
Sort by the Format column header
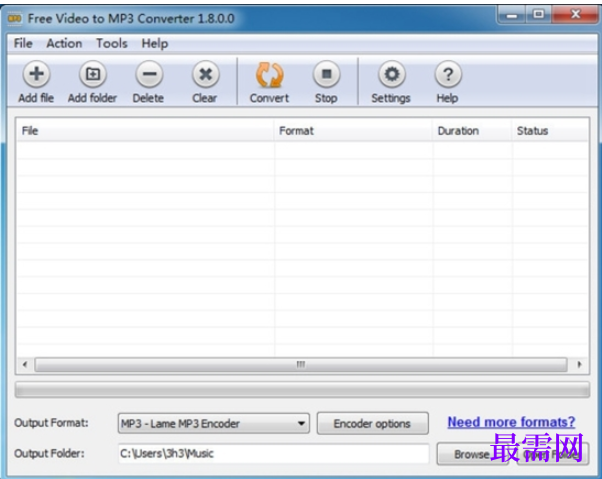tap(353, 131)
